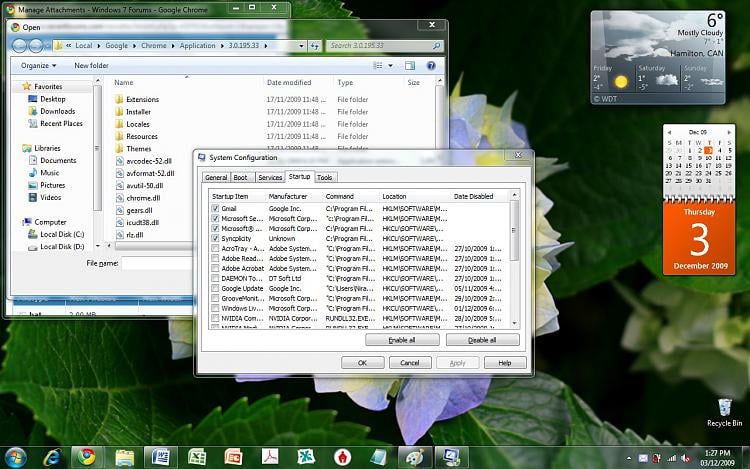Click New folder in Open dialog
Viewport: 750px width, 469px height.
point(91,65)
